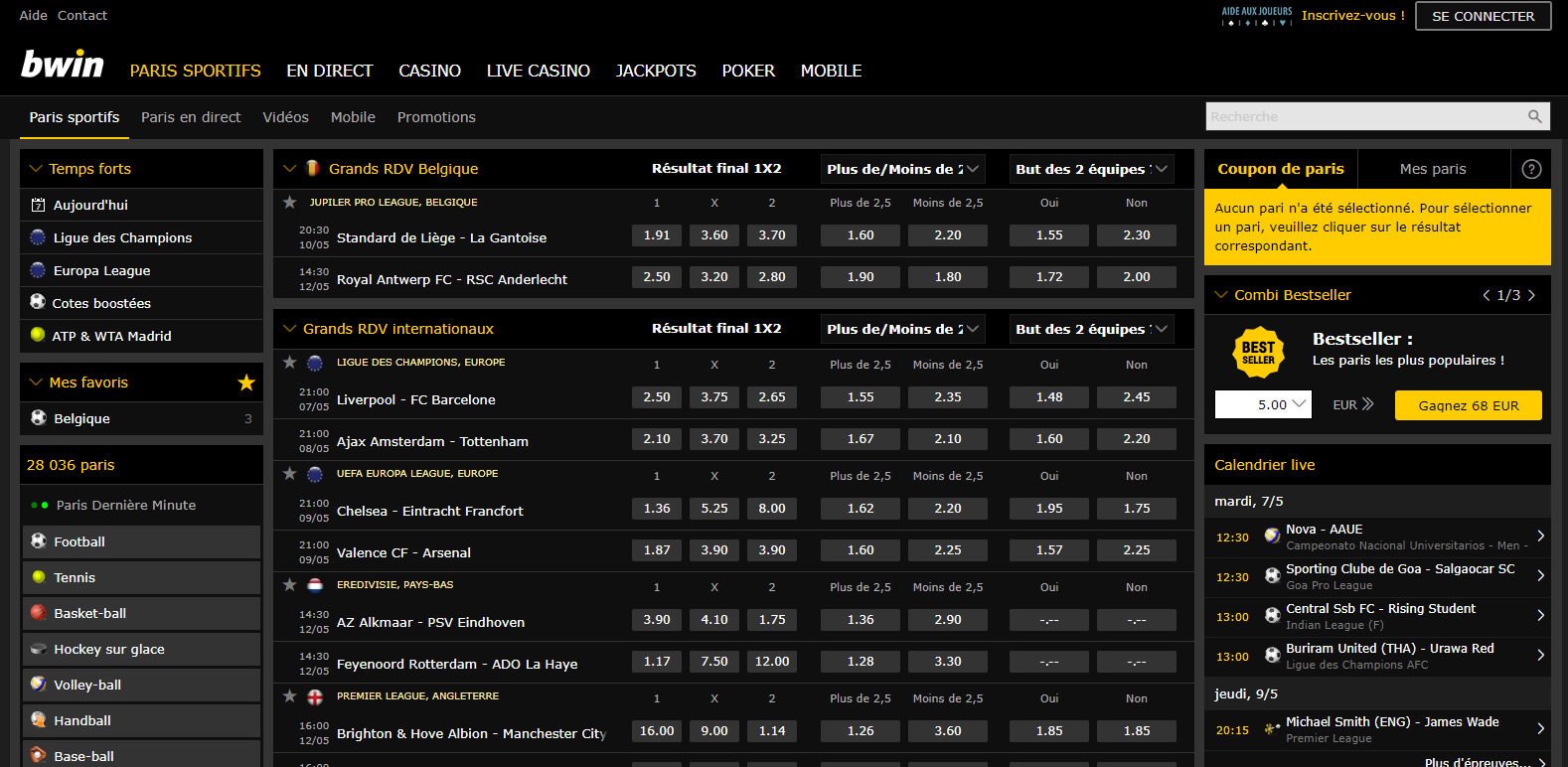
Task: Click the EUR double-arrow icon
Action: tap(1368, 404)
